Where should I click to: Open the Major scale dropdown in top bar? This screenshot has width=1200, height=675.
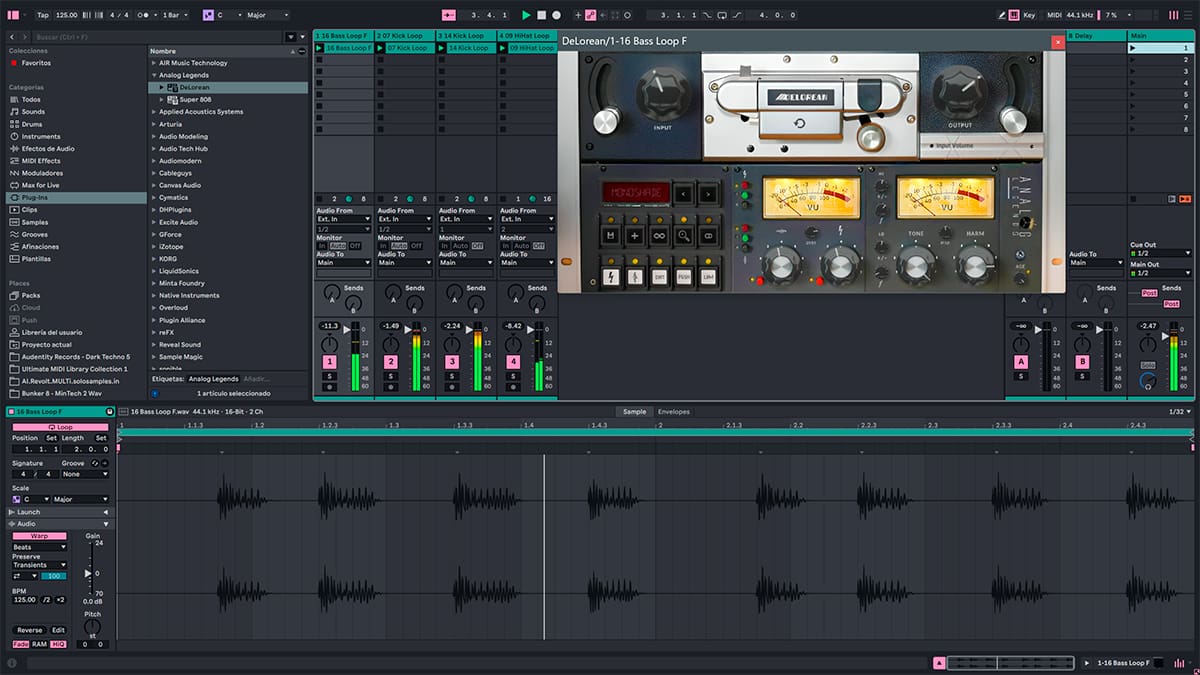click(266, 15)
